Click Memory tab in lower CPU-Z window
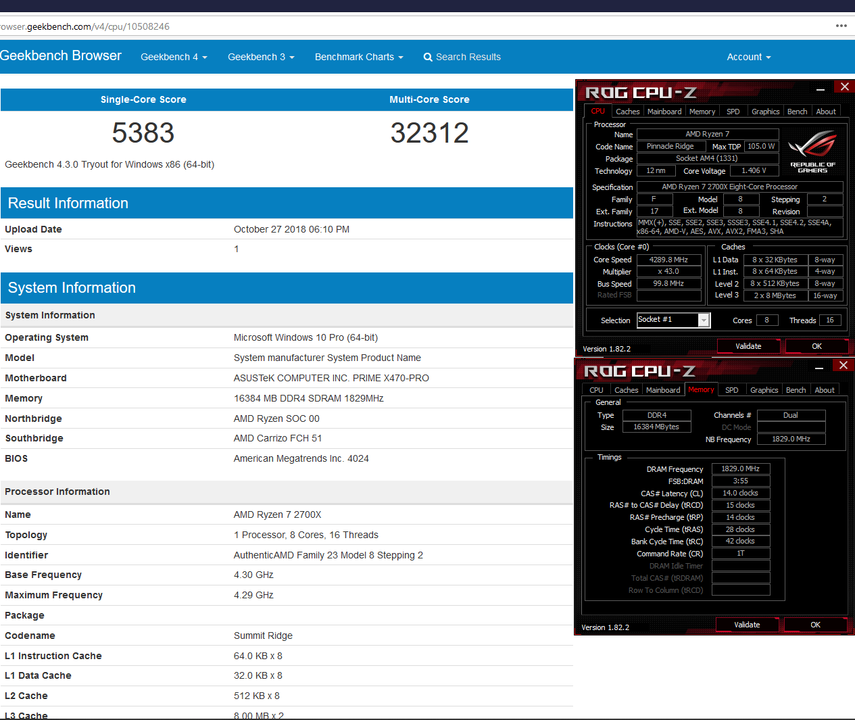Viewport: 855px width, 720px height. (x=701, y=389)
